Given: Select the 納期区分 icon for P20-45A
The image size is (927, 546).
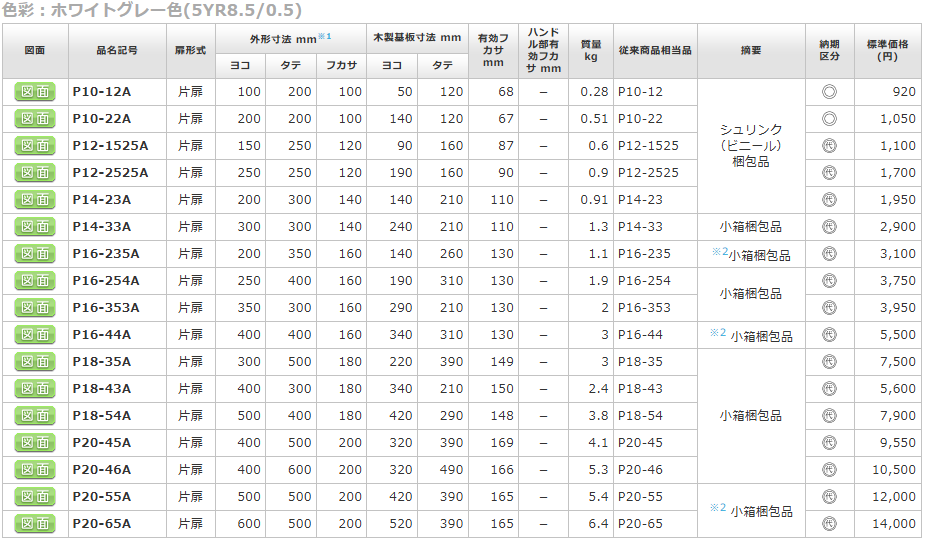Looking at the screenshot, I should (x=829, y=443).
